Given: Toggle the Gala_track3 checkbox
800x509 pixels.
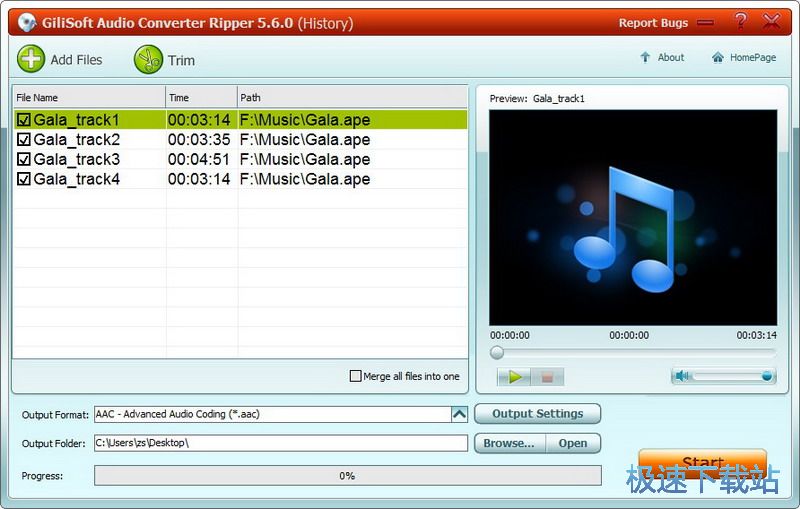Looking at the screenshot, I should coord(24,160).
